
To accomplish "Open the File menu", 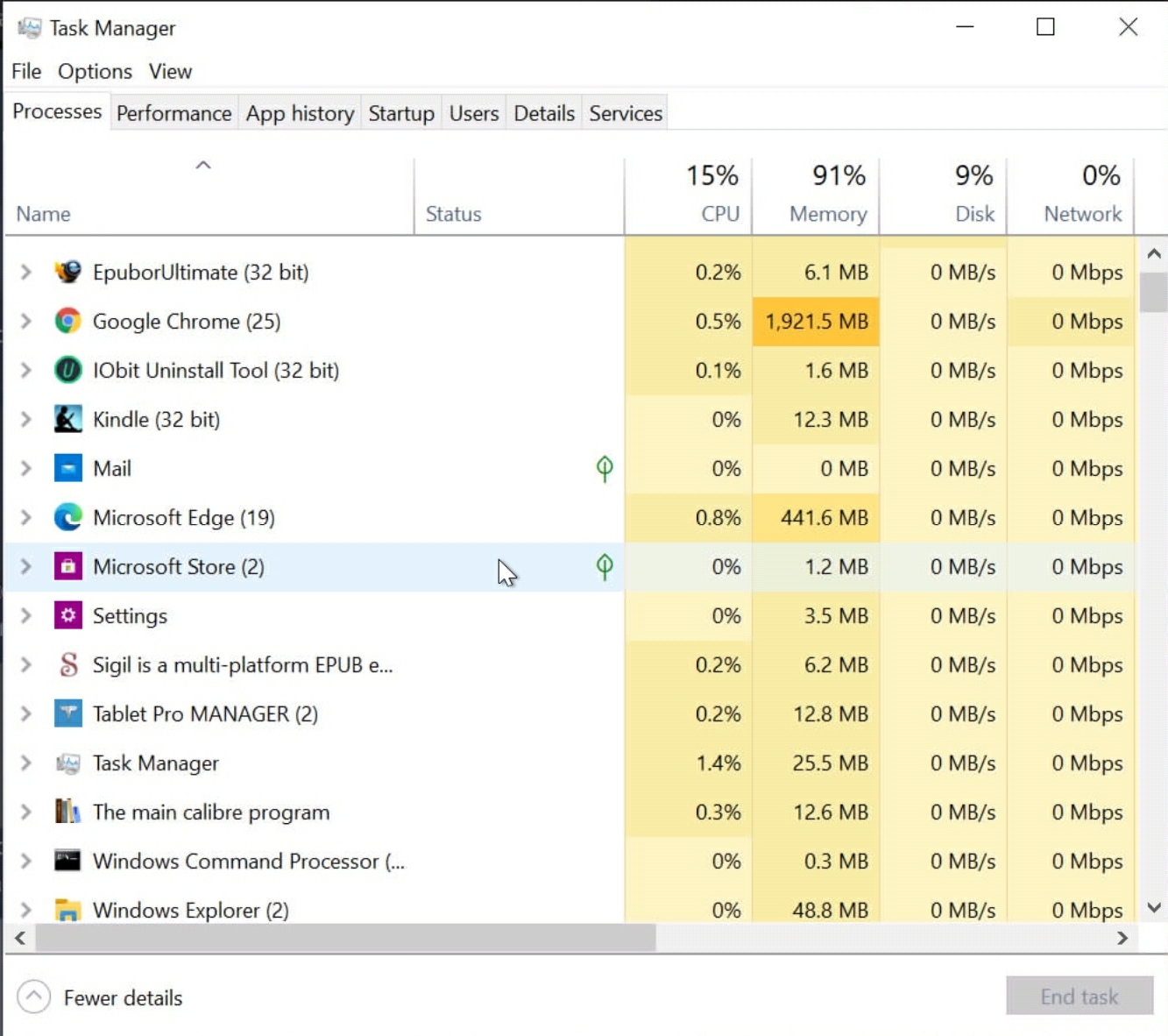I will pyautogui.click(x=26, y=71).
